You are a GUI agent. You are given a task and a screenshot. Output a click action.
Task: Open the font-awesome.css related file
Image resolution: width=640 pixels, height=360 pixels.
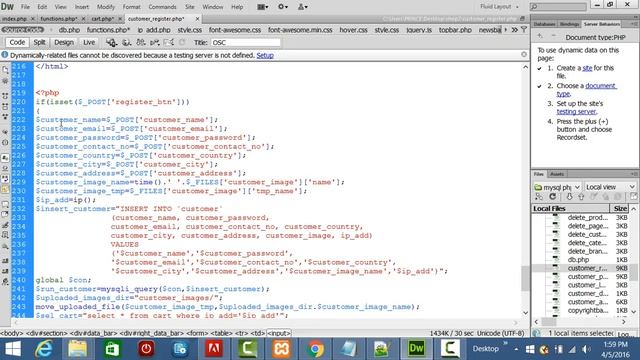coord(235,30)
